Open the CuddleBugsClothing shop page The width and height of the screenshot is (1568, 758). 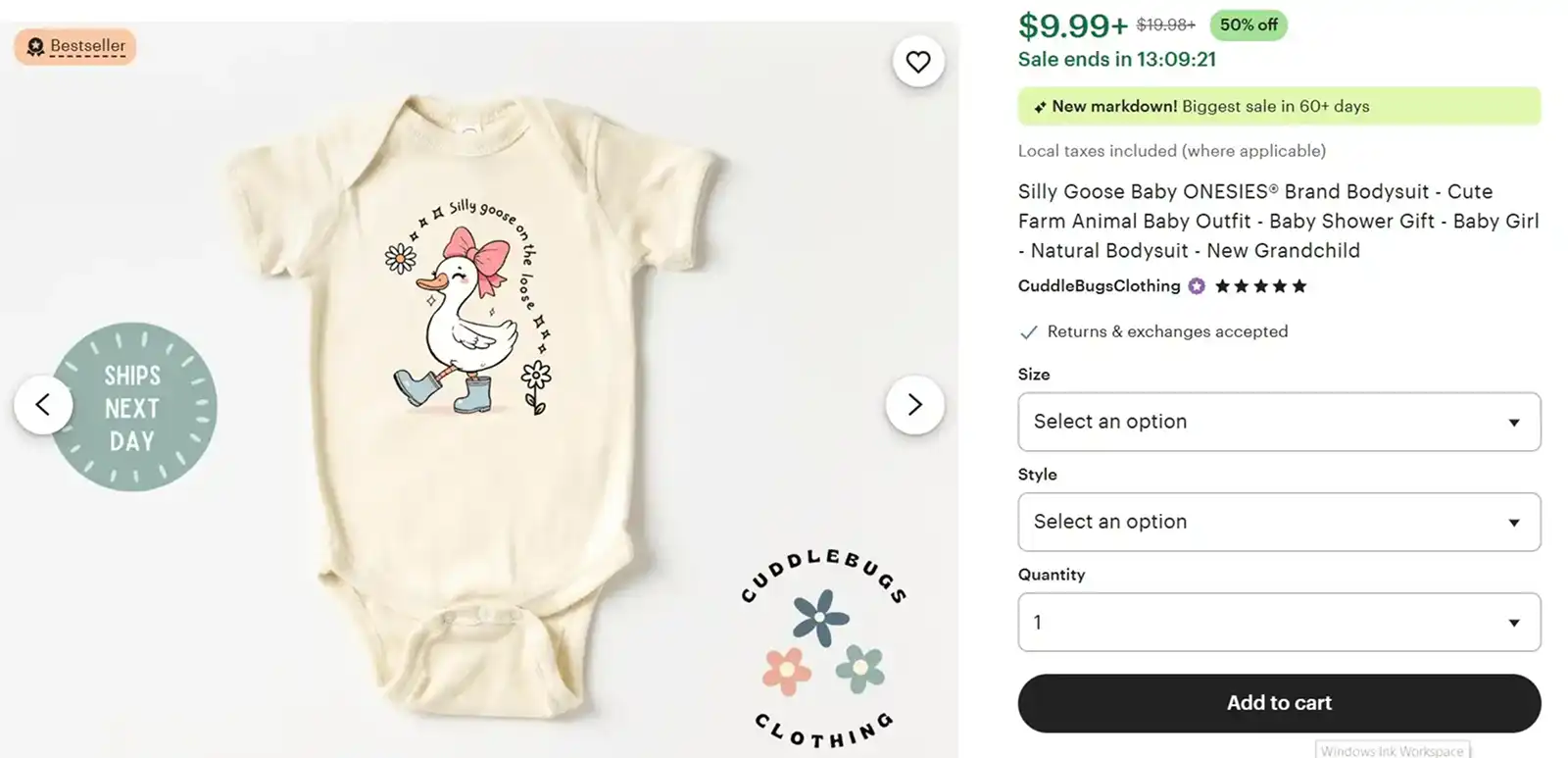tap(1099, 286)
